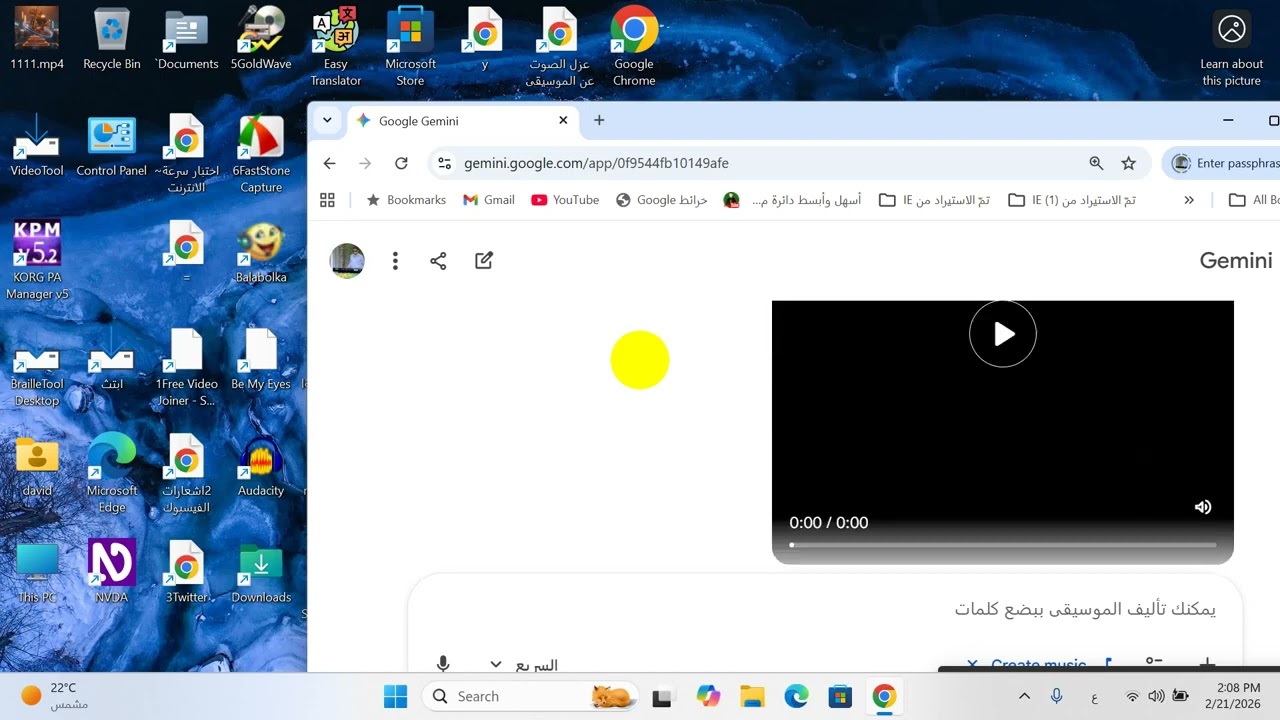The height and width of the screenshot is (720, 1280).
Task: Select FastStone Capture desktop icon
Action: point(261,155)
